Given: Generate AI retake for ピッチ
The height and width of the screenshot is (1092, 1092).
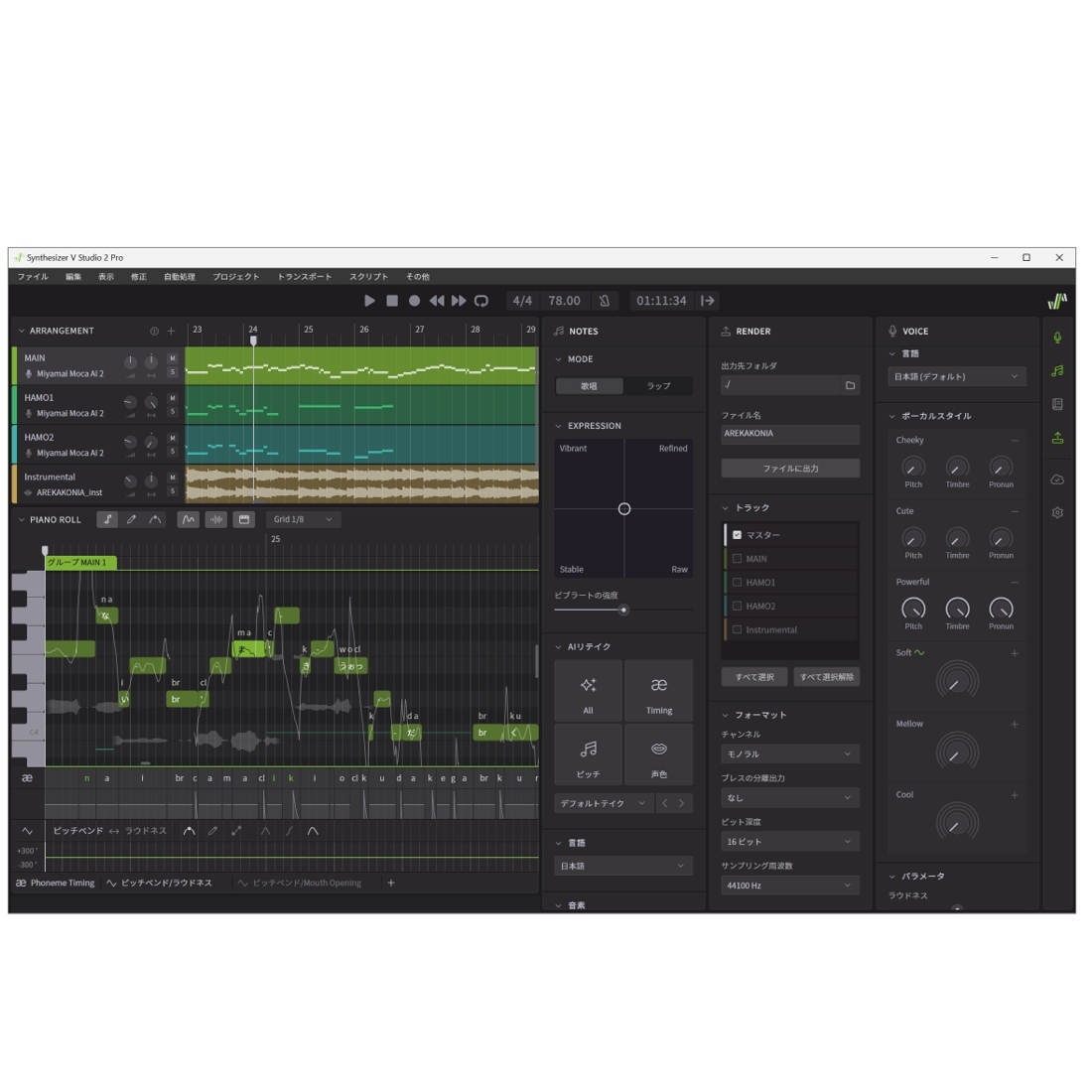Looking at the screenshot, I should [589, 754].
